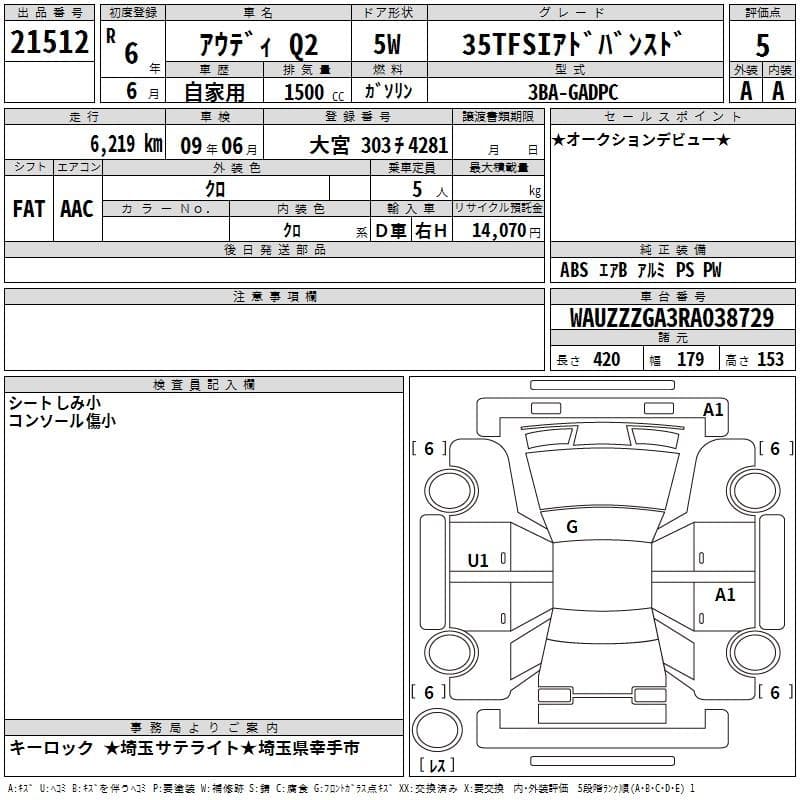
Task: Click the A1 mark on the right rear door
Action: [725, 594]
